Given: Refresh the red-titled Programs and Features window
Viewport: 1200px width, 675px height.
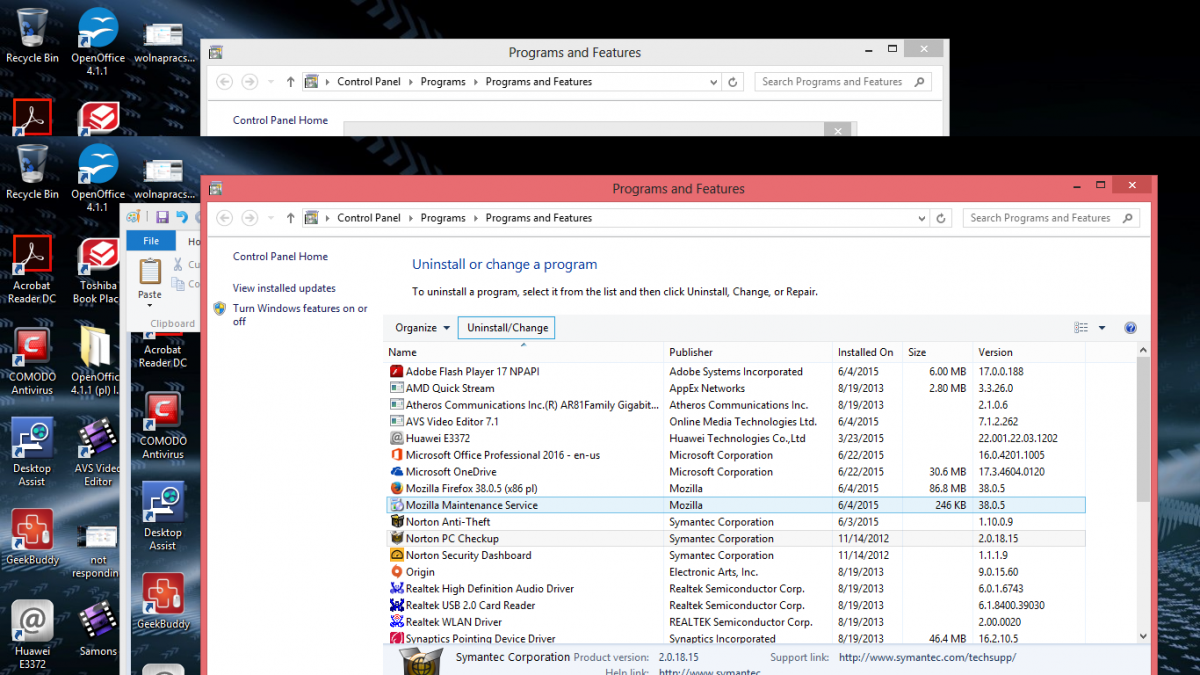Looking at the screenshot, I should 941,218.
